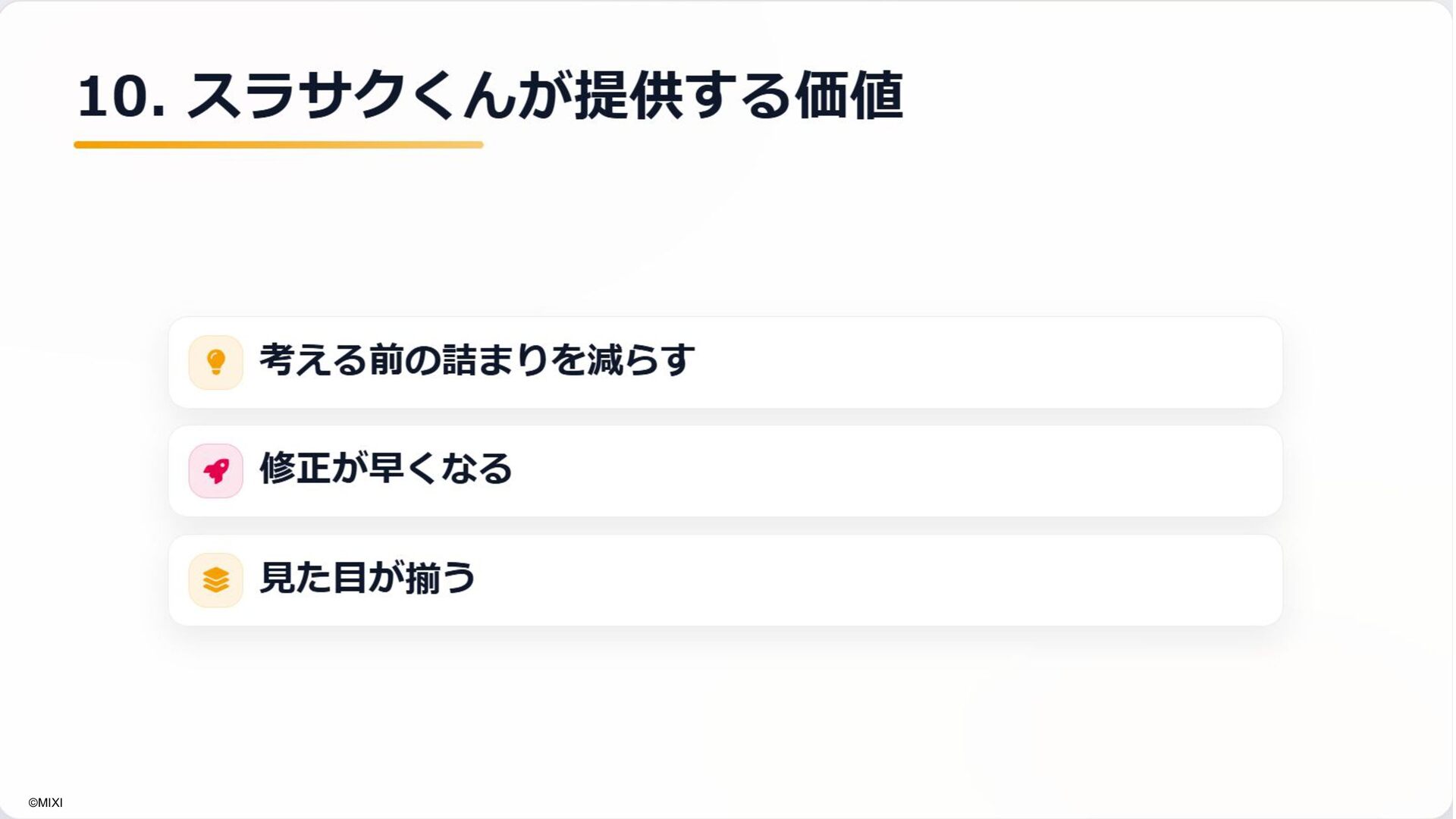This screenshot has height=819, width=1456.
Task: Click the word 提供する in the title
Action: pos(682,96)
